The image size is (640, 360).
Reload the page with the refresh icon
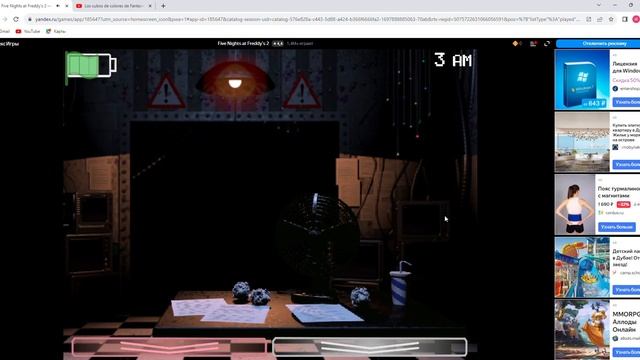tap(16, 19)
